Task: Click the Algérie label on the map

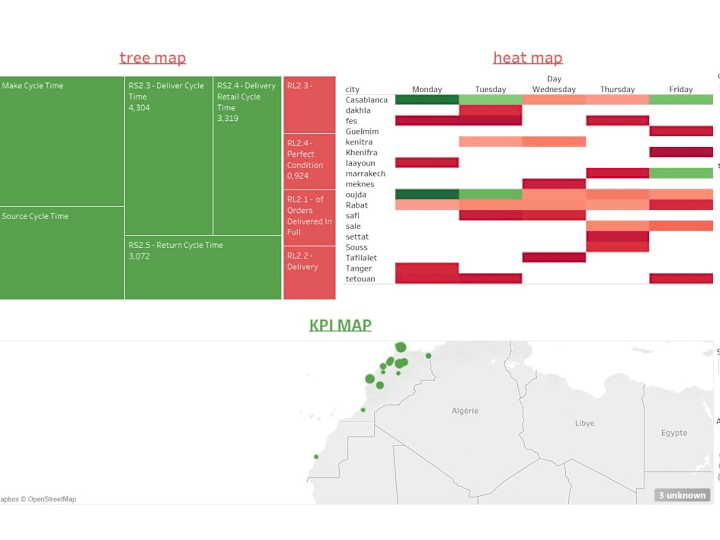Action: click(465, 411)
